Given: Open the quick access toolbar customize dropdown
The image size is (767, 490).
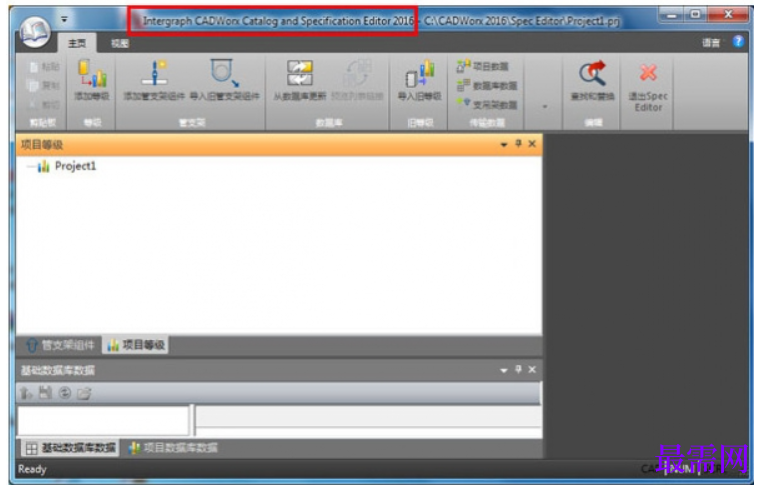Looking at the screenshot, I should pos(64,20).
